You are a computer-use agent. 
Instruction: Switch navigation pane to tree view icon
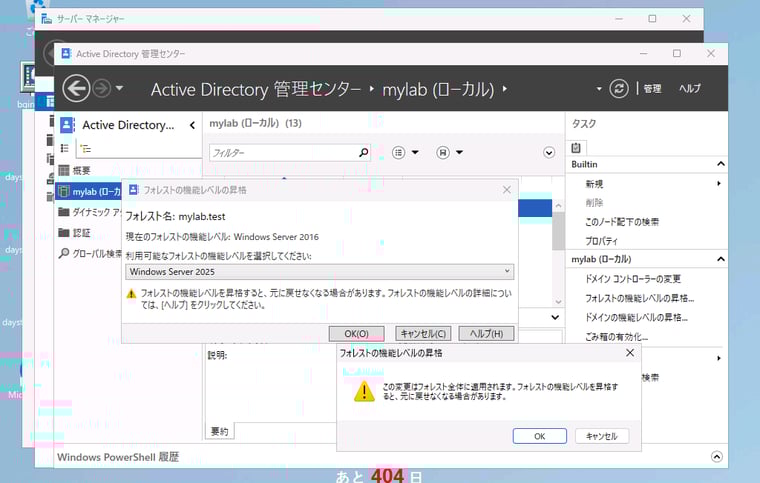click(x=86, y=148)
